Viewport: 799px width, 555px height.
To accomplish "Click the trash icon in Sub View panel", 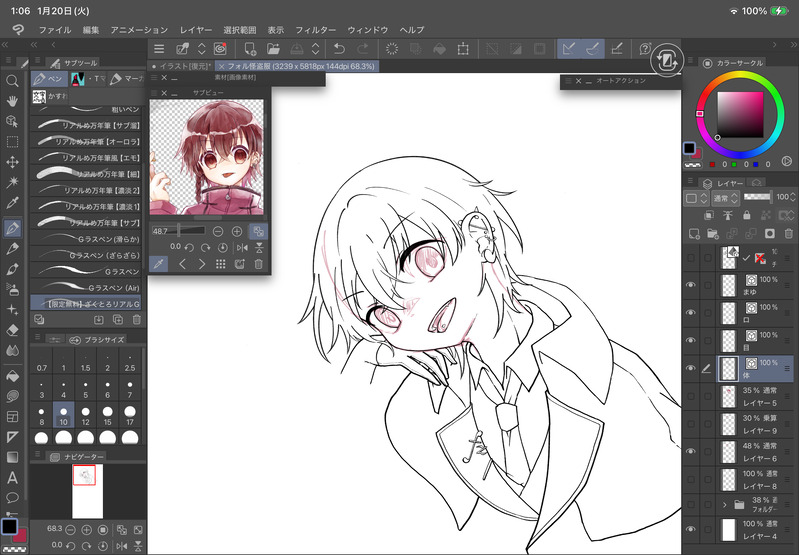I will pos(259,264).
